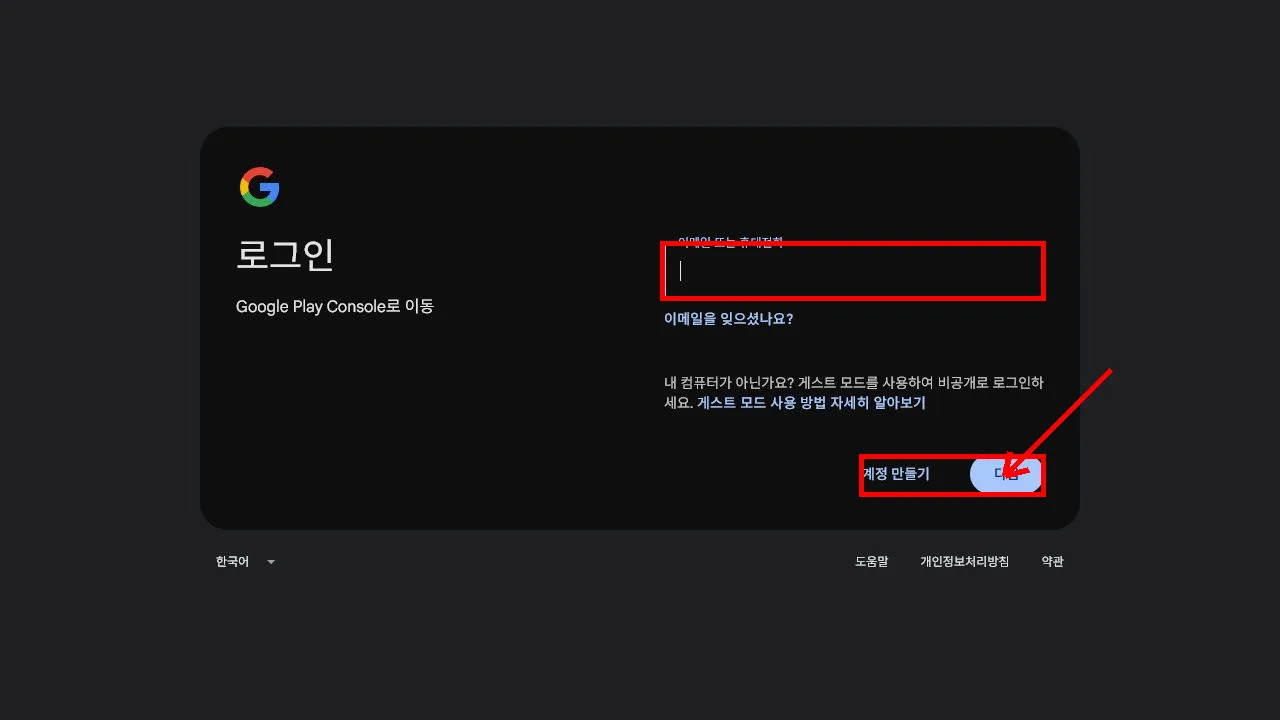Click the '계정 만들기' button
The width and height of the screenshot is (1280, 720).
[896, 474]
